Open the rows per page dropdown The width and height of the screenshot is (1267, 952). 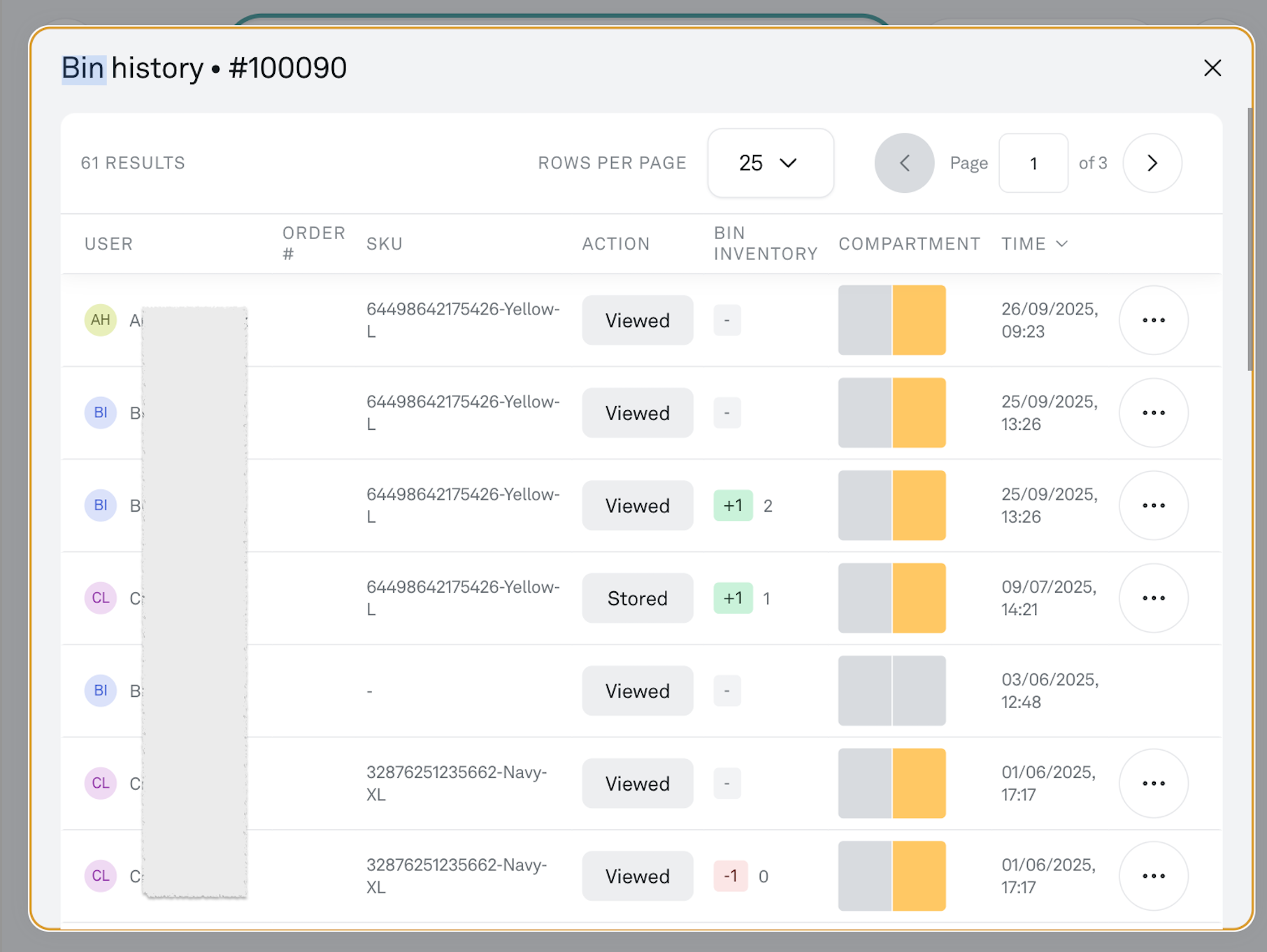click(770, 163)
